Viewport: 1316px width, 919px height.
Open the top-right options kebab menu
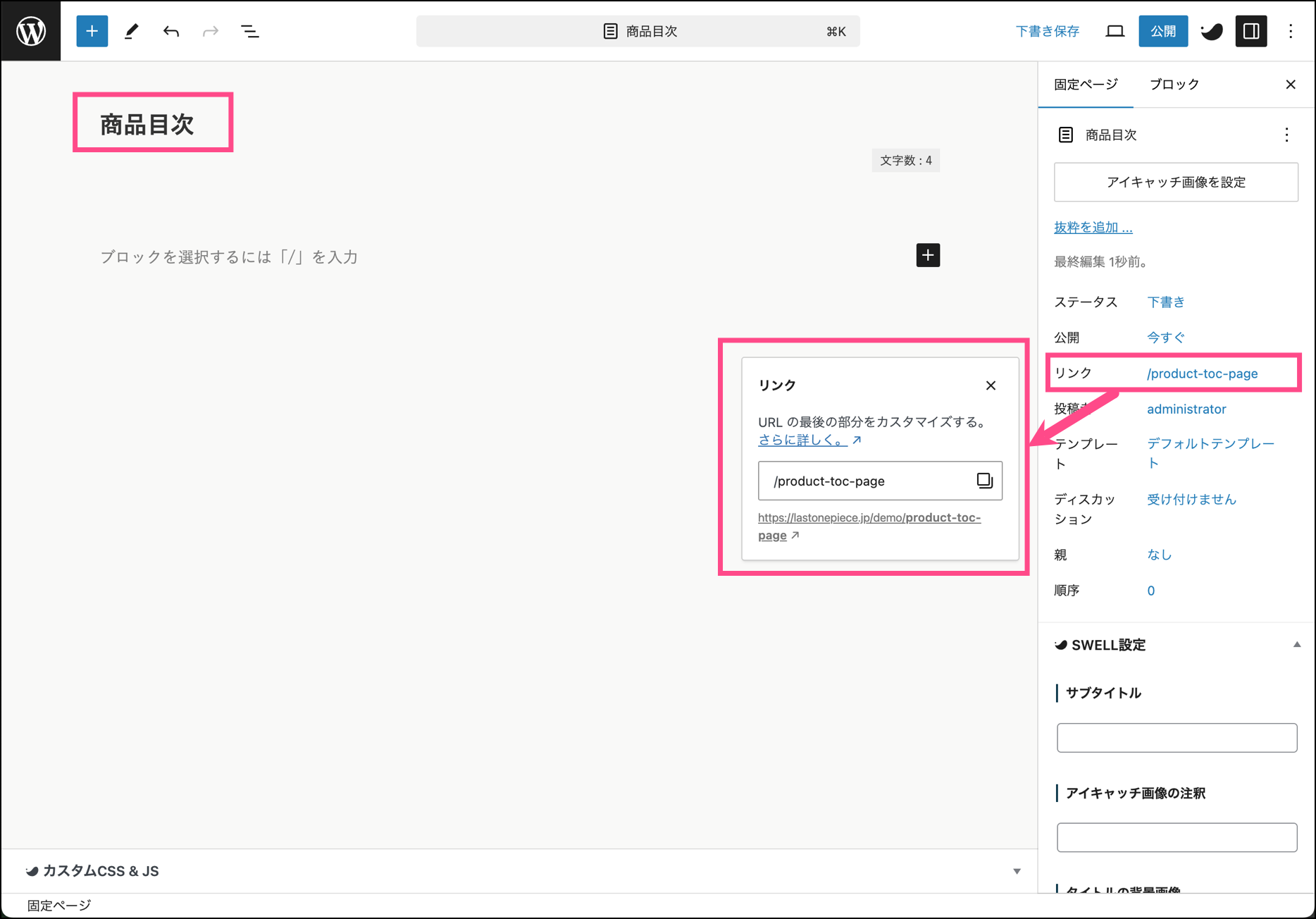click(x=1291, y=31)
